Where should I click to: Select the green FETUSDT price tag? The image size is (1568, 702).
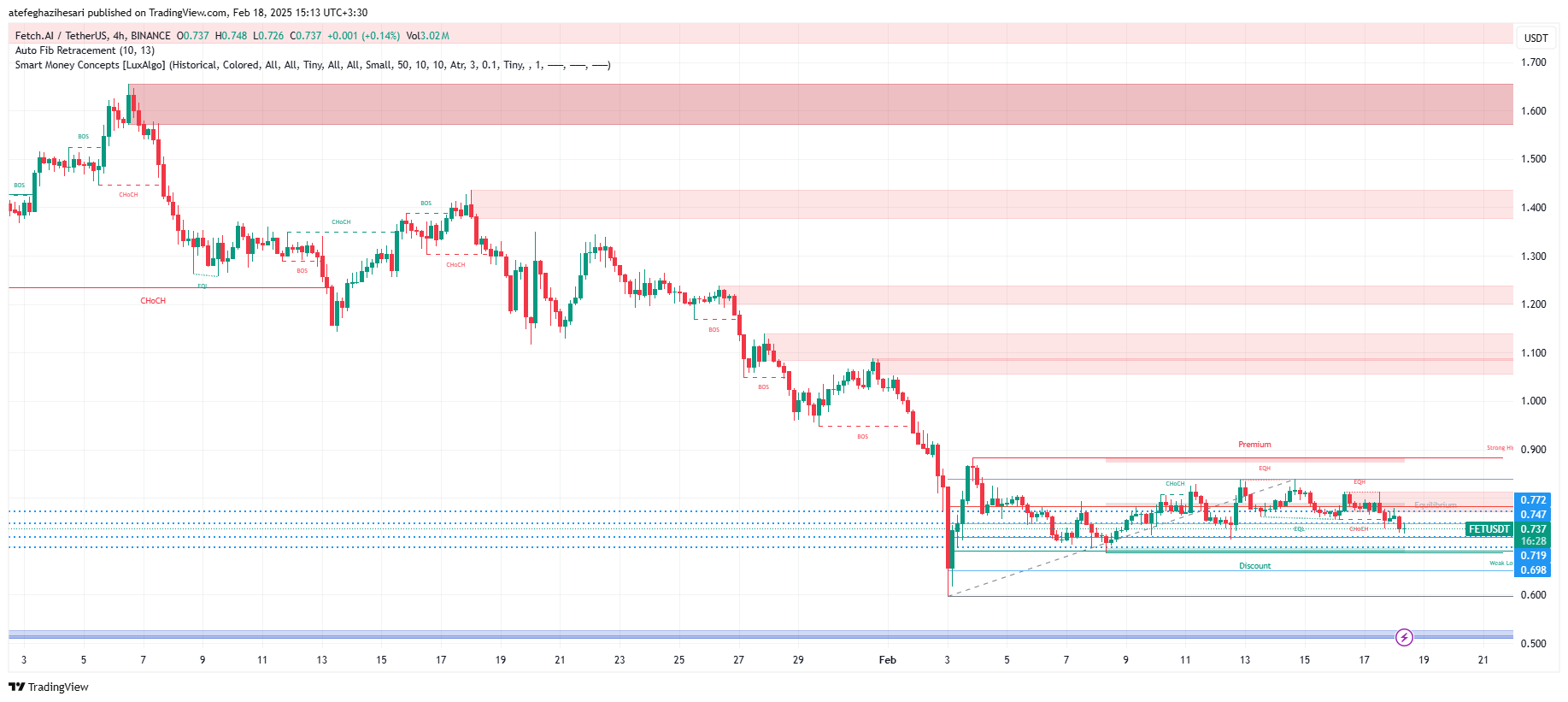[1489, 529]
